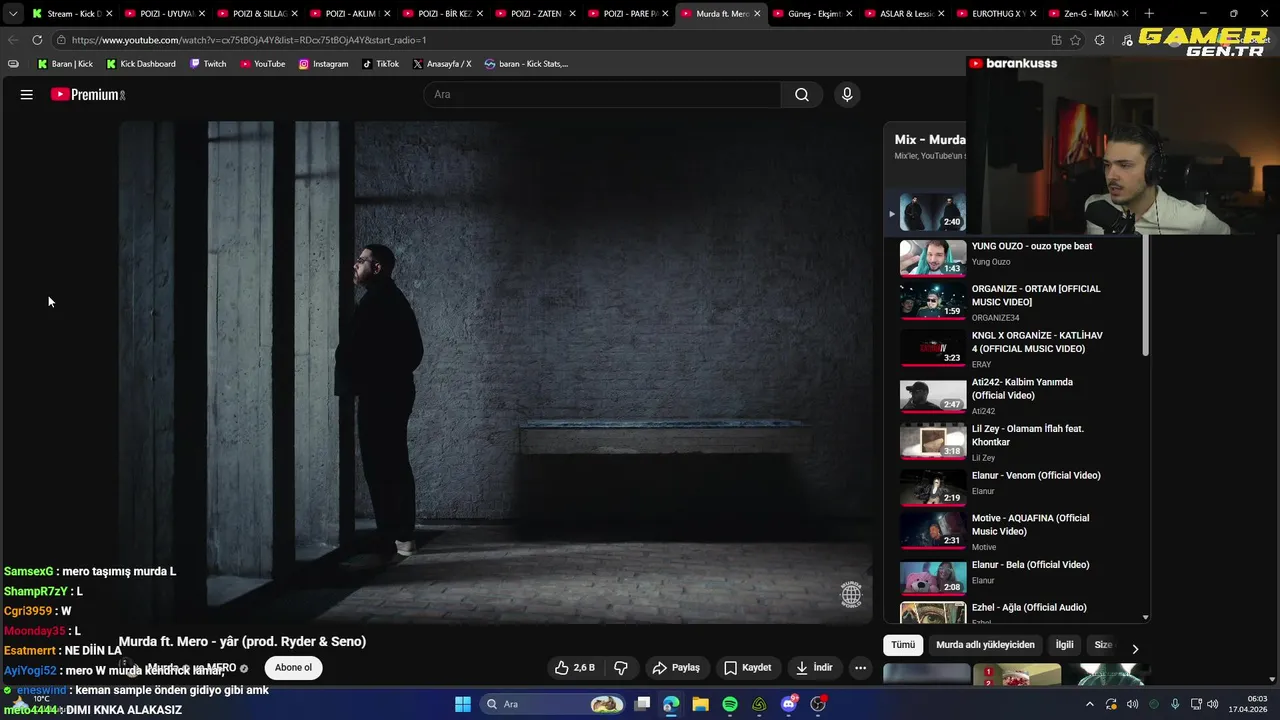Open Spotify from the taskbar
This screenshot has height=720, width=1280.
730,704
